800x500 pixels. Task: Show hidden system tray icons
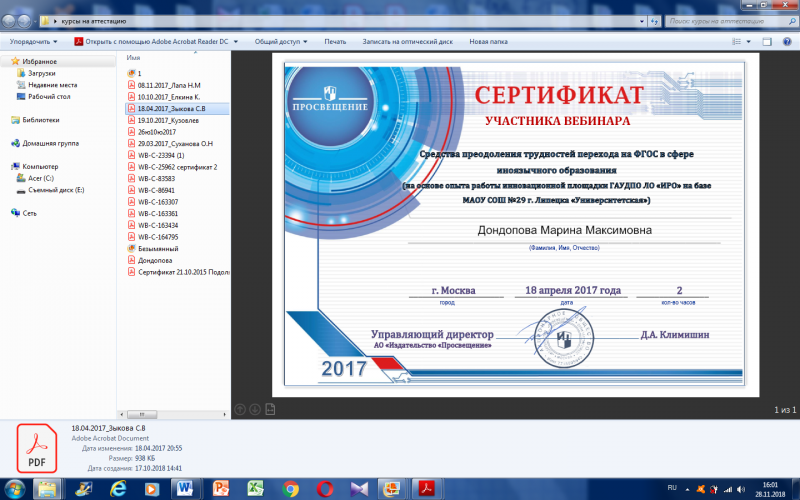click(x=687, y=490)
